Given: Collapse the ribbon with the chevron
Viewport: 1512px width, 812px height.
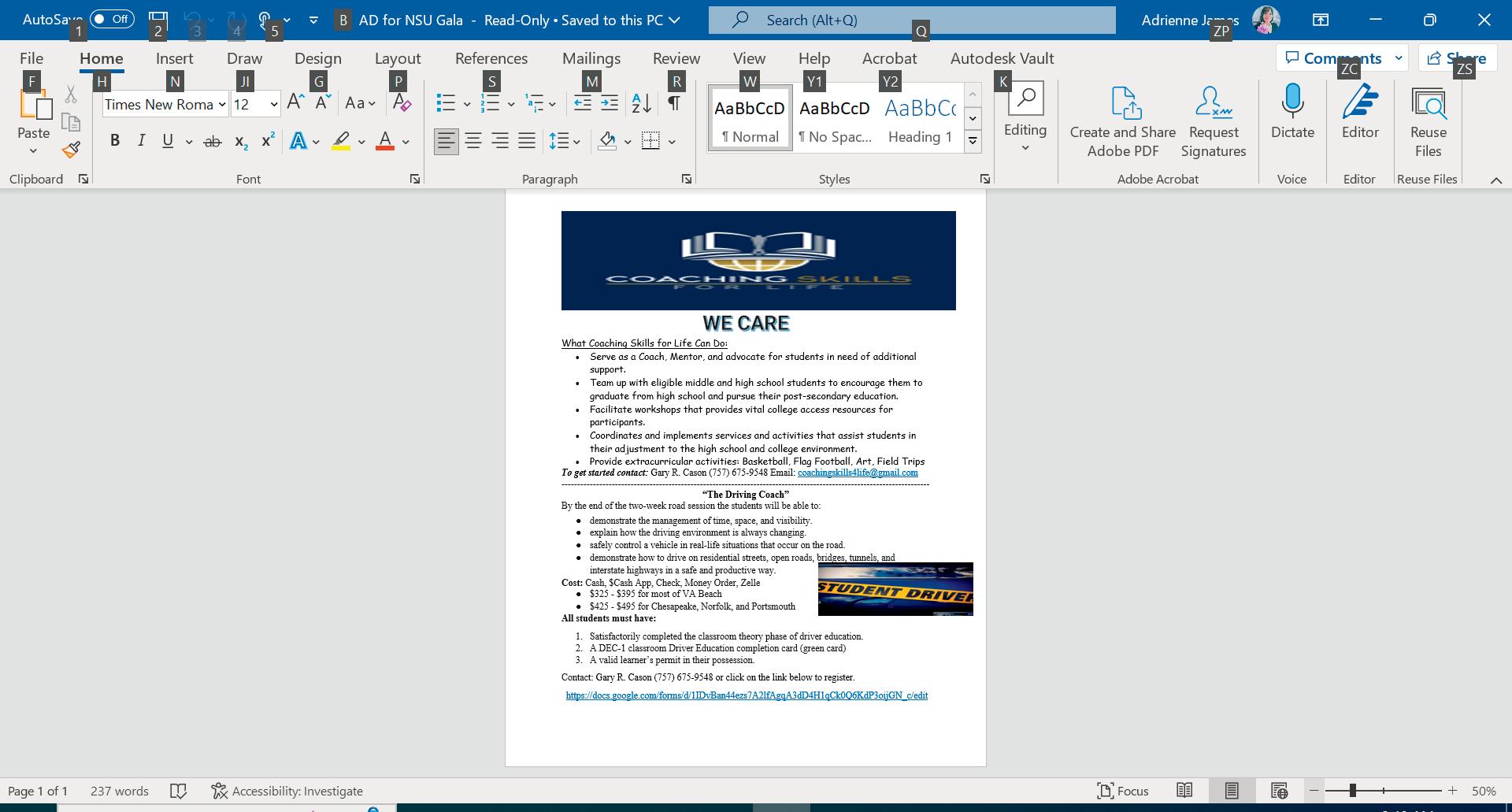Looking at the screenshot, I should tap(1496, 180).
